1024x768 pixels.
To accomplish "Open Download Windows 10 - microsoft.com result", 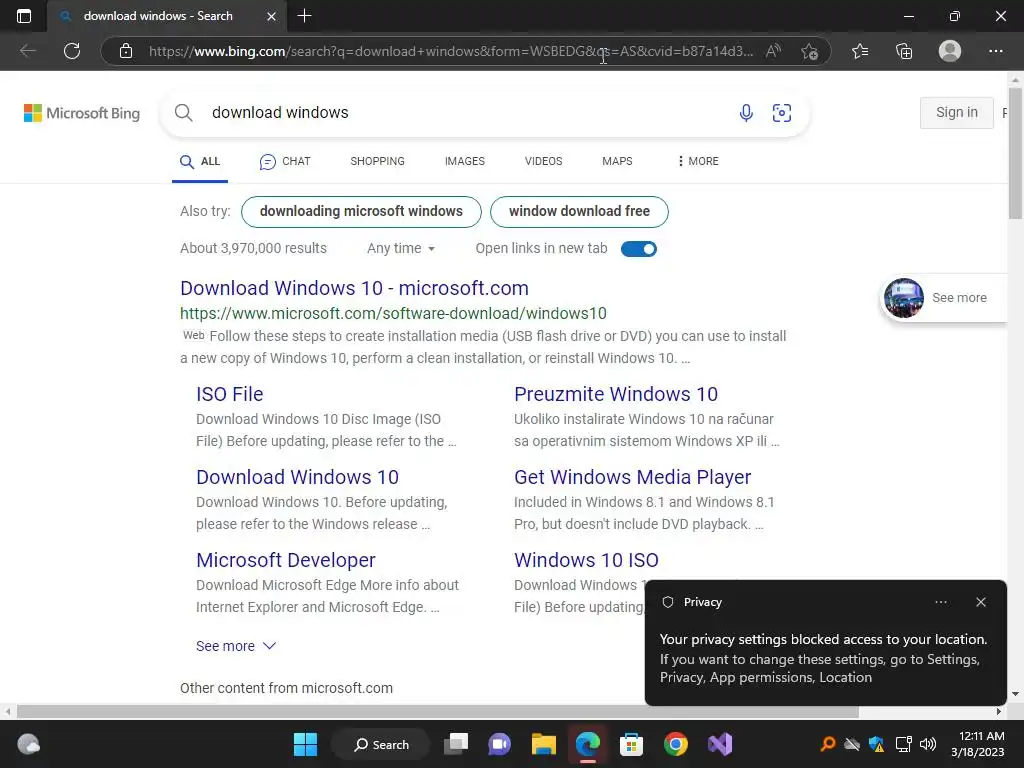I will coord(355,288).
